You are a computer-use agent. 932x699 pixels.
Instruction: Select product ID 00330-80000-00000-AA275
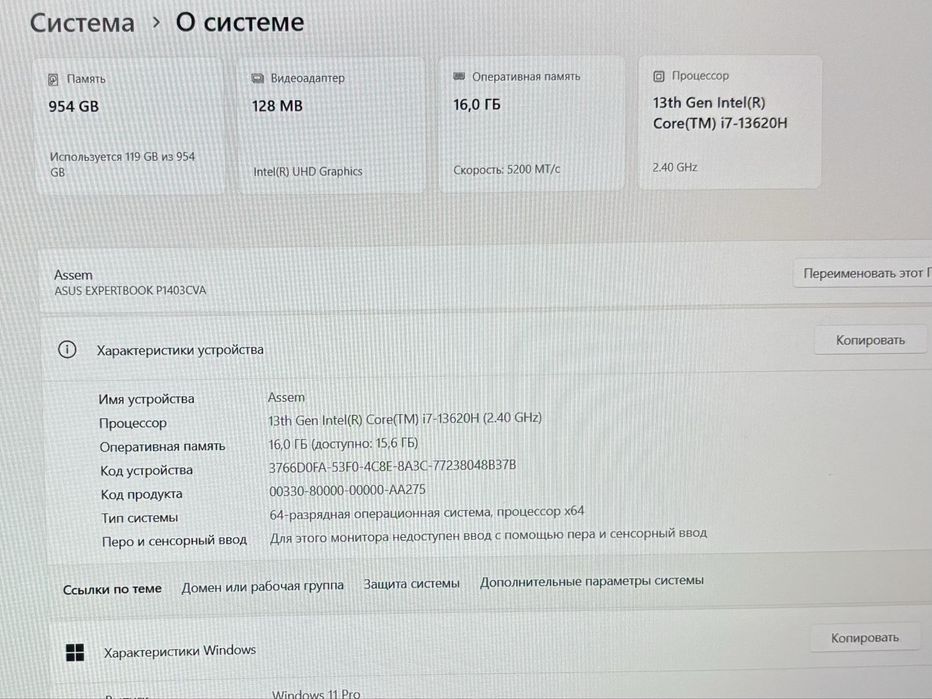(x=347, y=490)
